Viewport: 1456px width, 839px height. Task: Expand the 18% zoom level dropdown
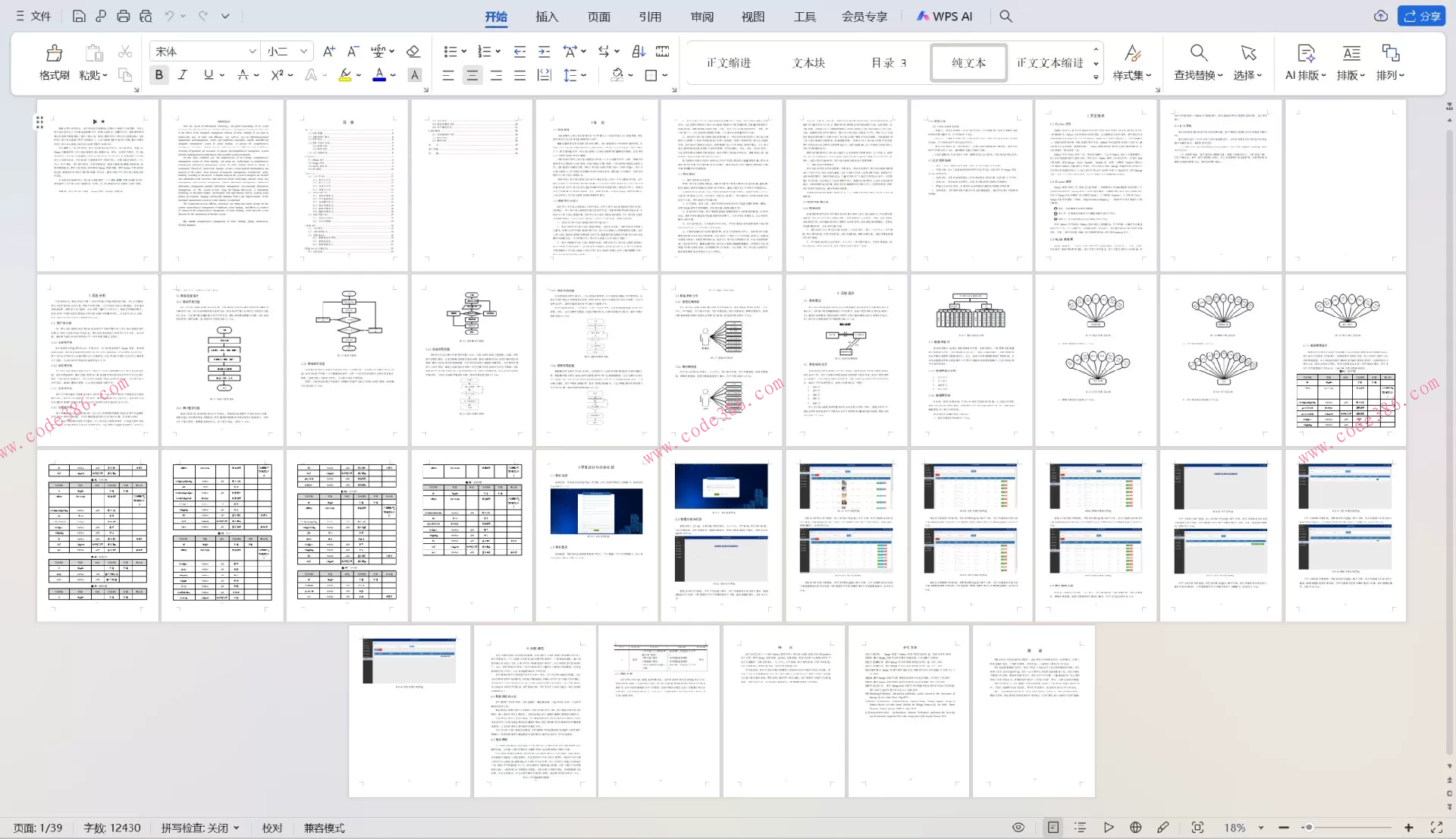(x=1261, y=828)
